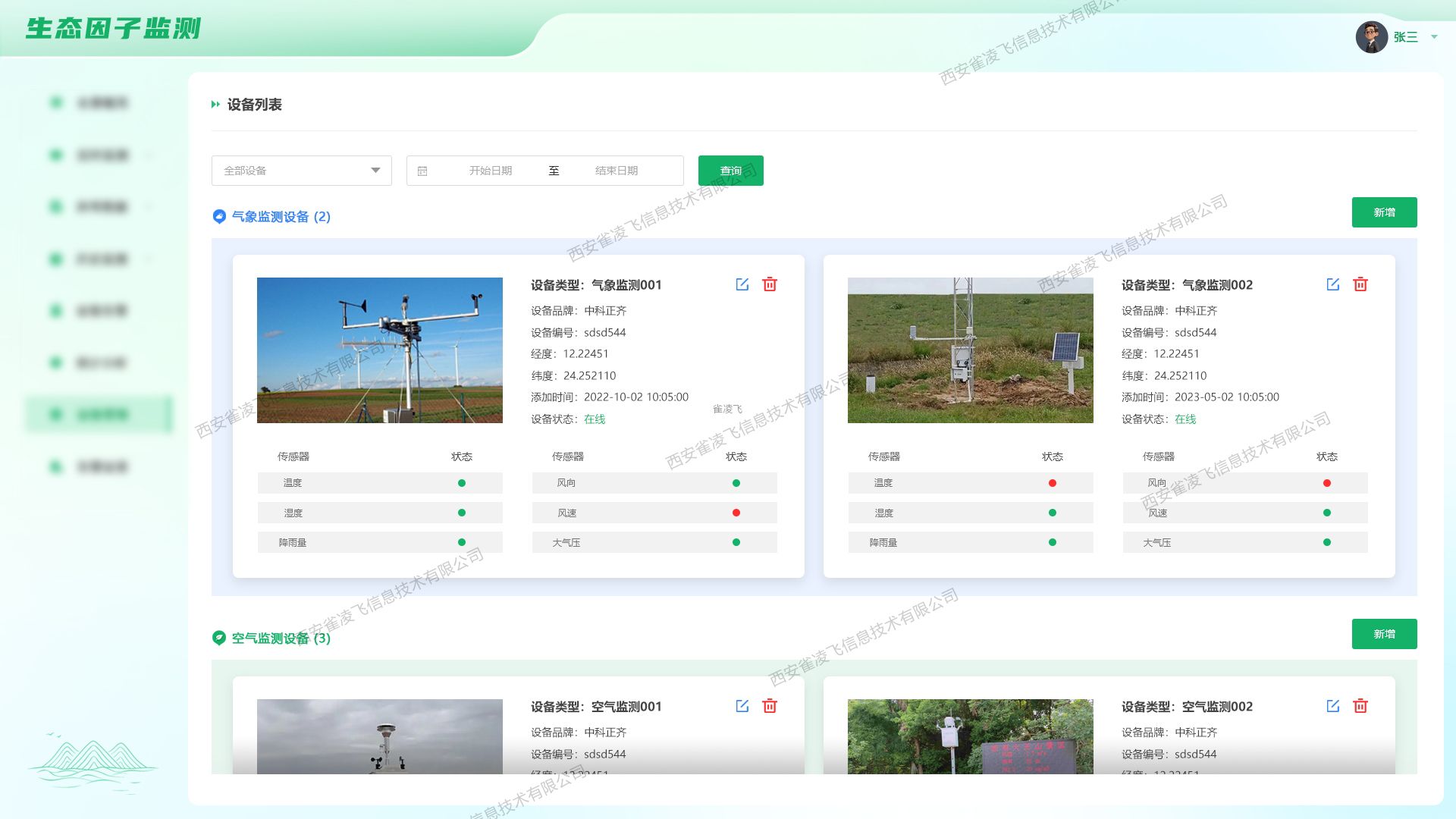The image size is (1456, 819).
Task: Open the 气象监测001 wind station photo
Action: point(379,350)
